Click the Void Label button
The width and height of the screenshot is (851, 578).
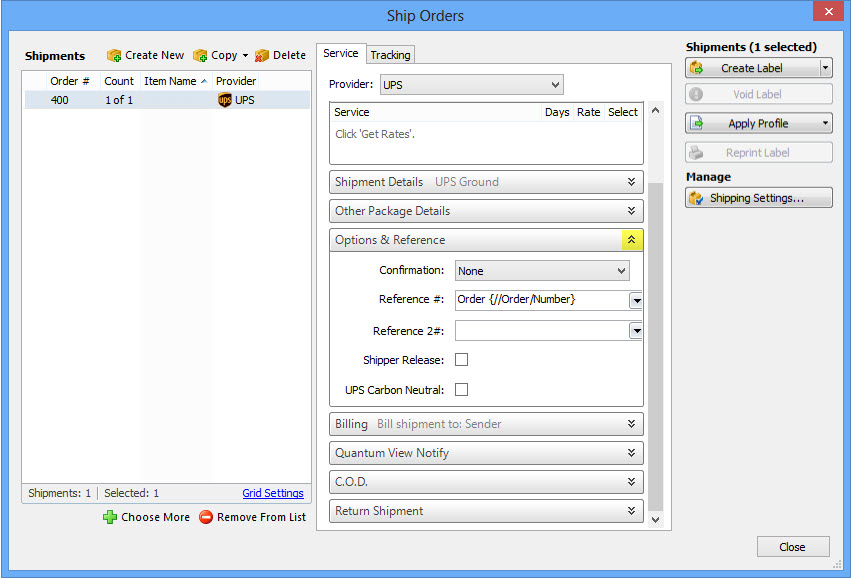pos(759,94)
